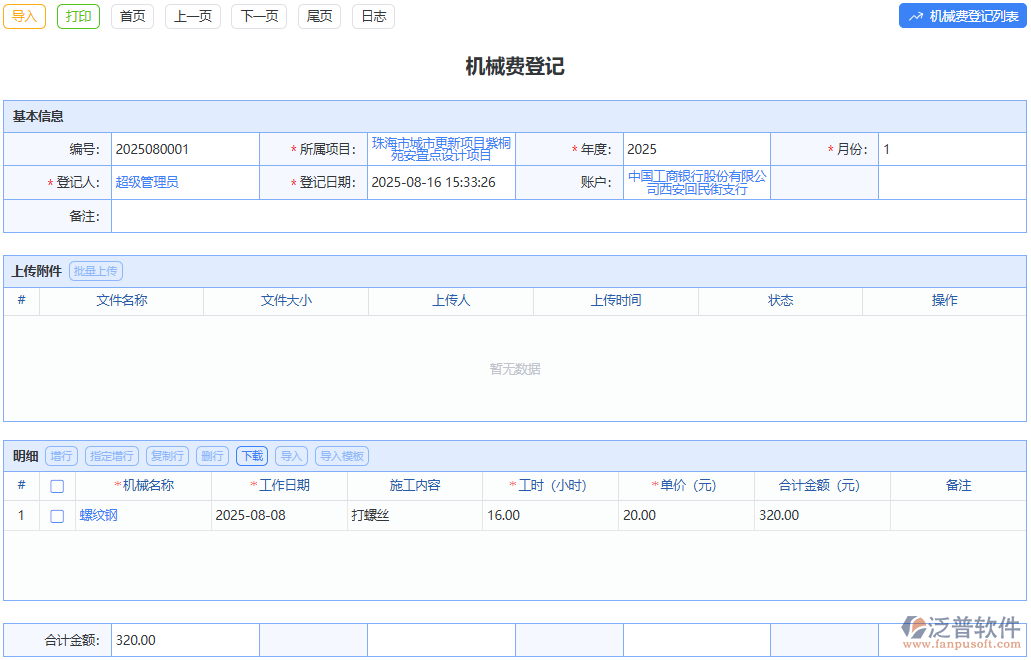Viewport: 1031px width, 660px height.
Task: Go to 上一页 previous page
Action: click(192, 16)
